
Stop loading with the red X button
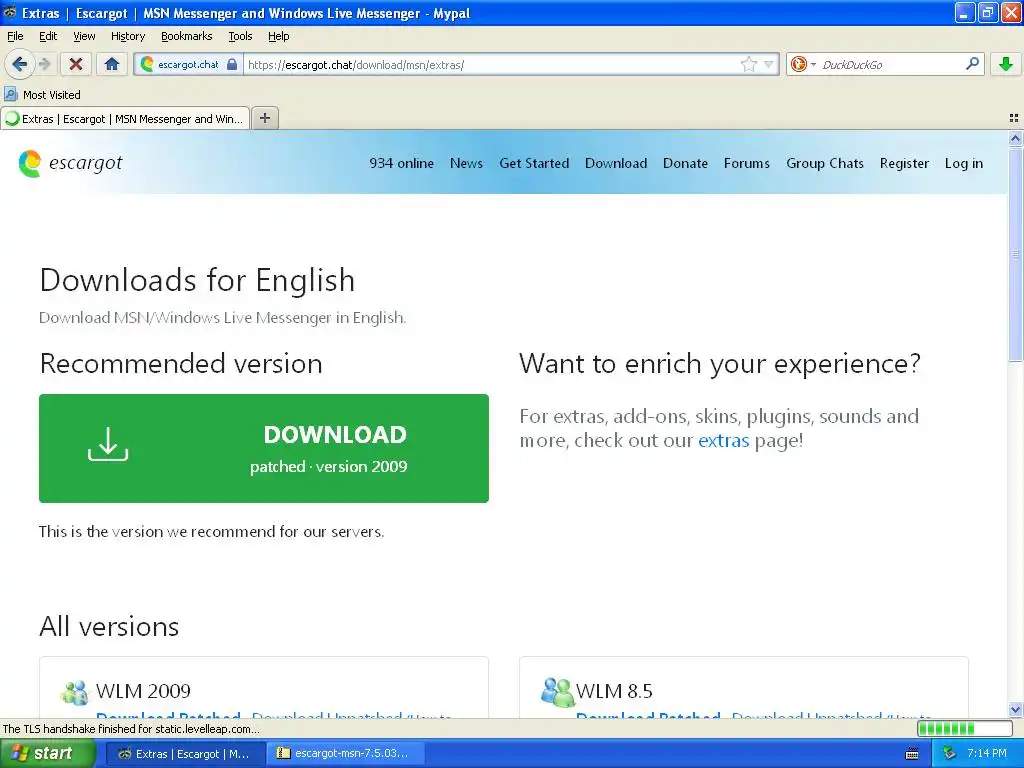[76, 64]
